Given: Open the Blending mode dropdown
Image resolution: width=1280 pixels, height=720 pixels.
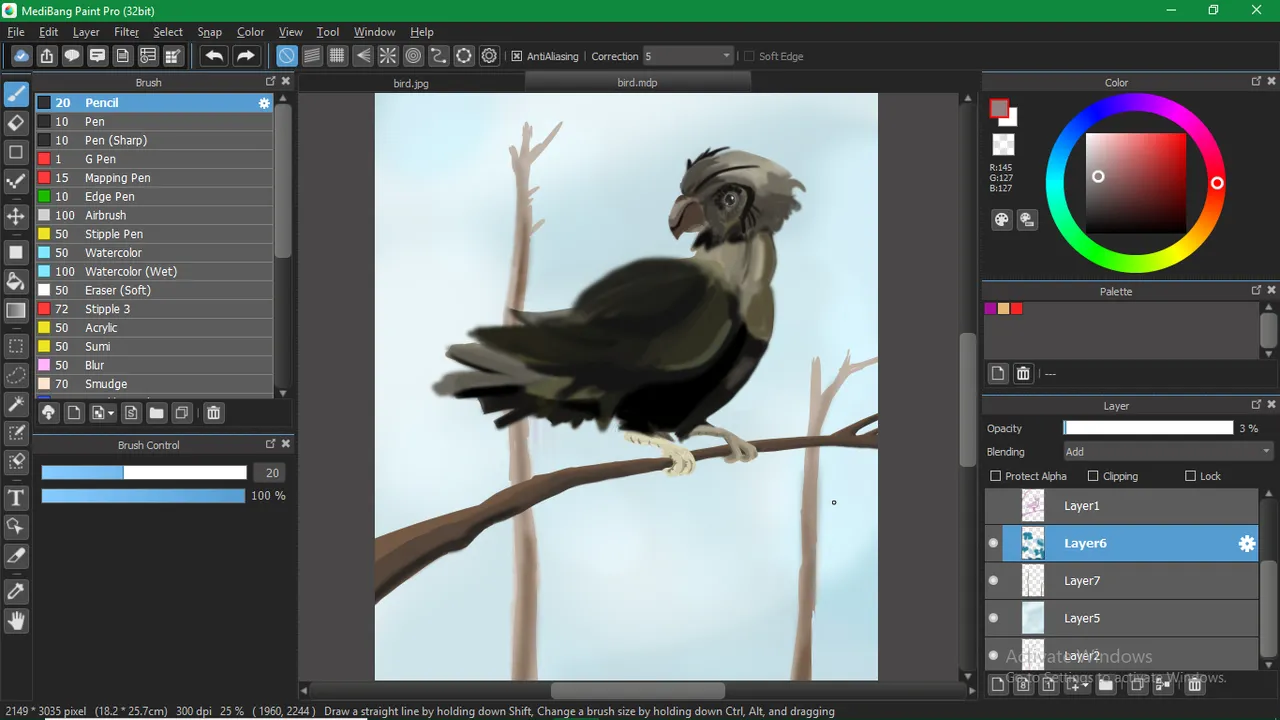Looking at the screenshot, I should 1168,452.
